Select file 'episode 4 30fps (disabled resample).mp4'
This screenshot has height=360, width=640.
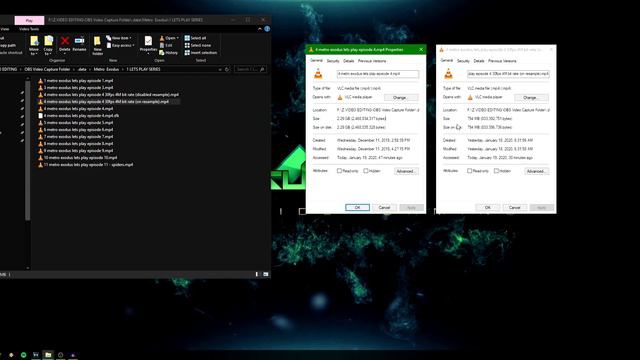pyautogui.click(x=111, y=95)
